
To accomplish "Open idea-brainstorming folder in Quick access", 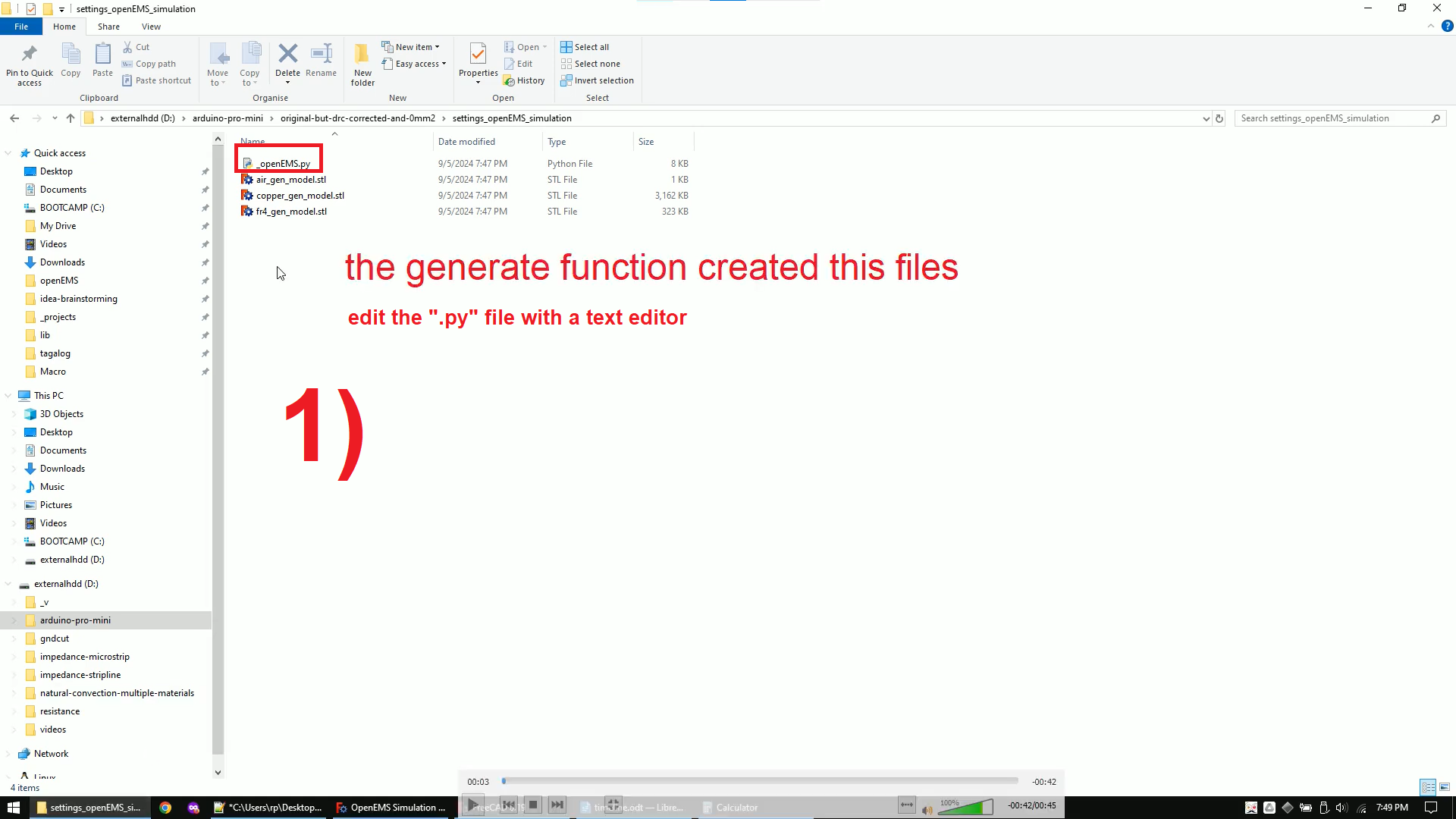I will (x=79, y=299).
